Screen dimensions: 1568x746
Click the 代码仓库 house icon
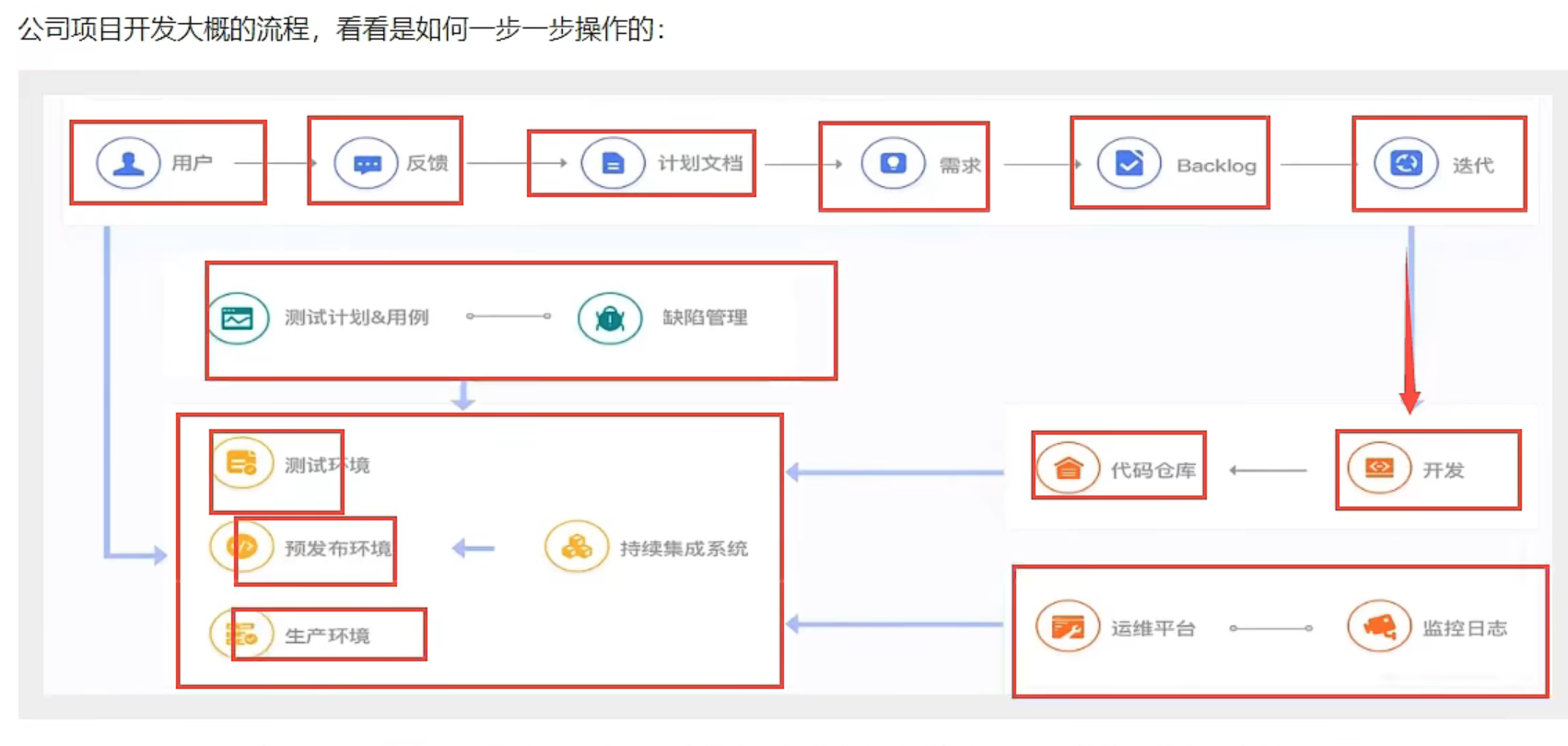[x=1068, y=469]
